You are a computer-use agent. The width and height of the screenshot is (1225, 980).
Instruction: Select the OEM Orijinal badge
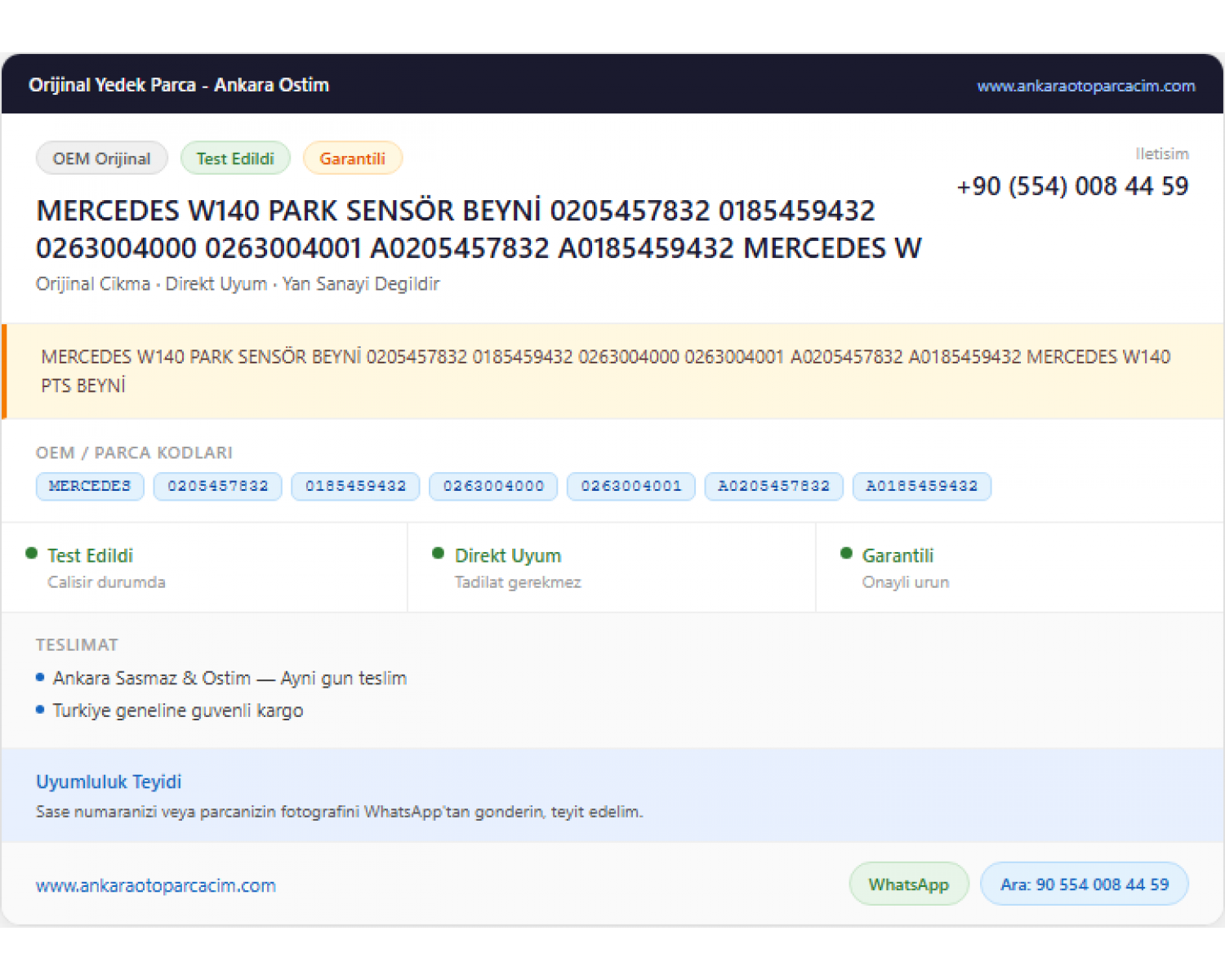102,158
